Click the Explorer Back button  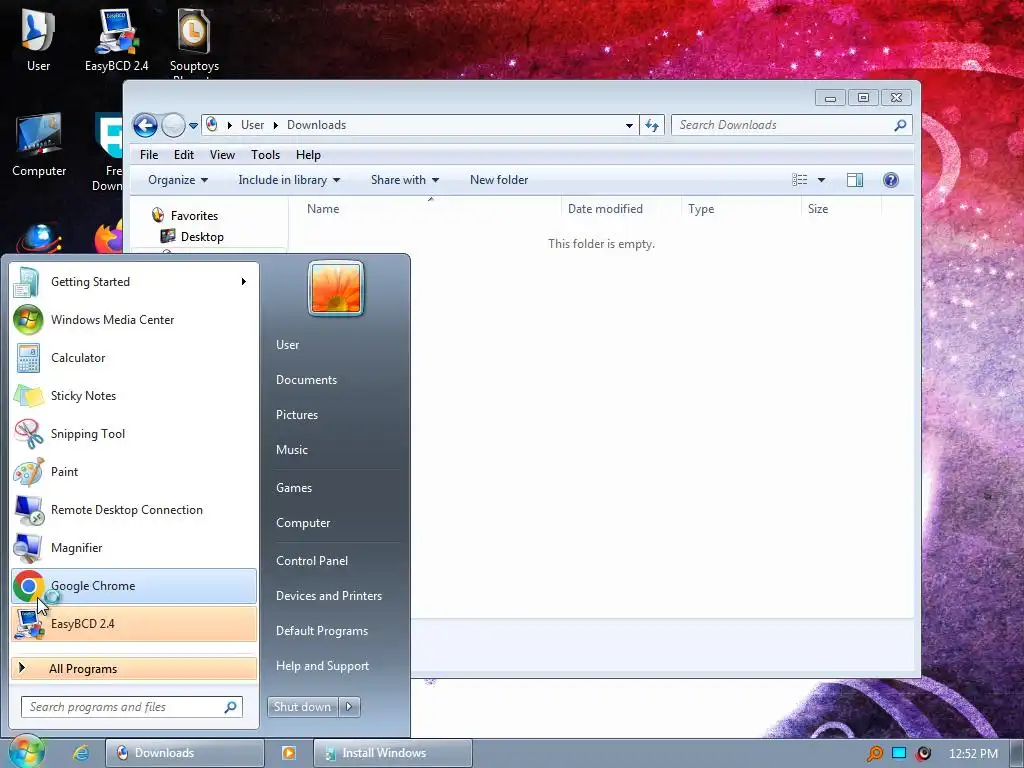coord(145,125)
